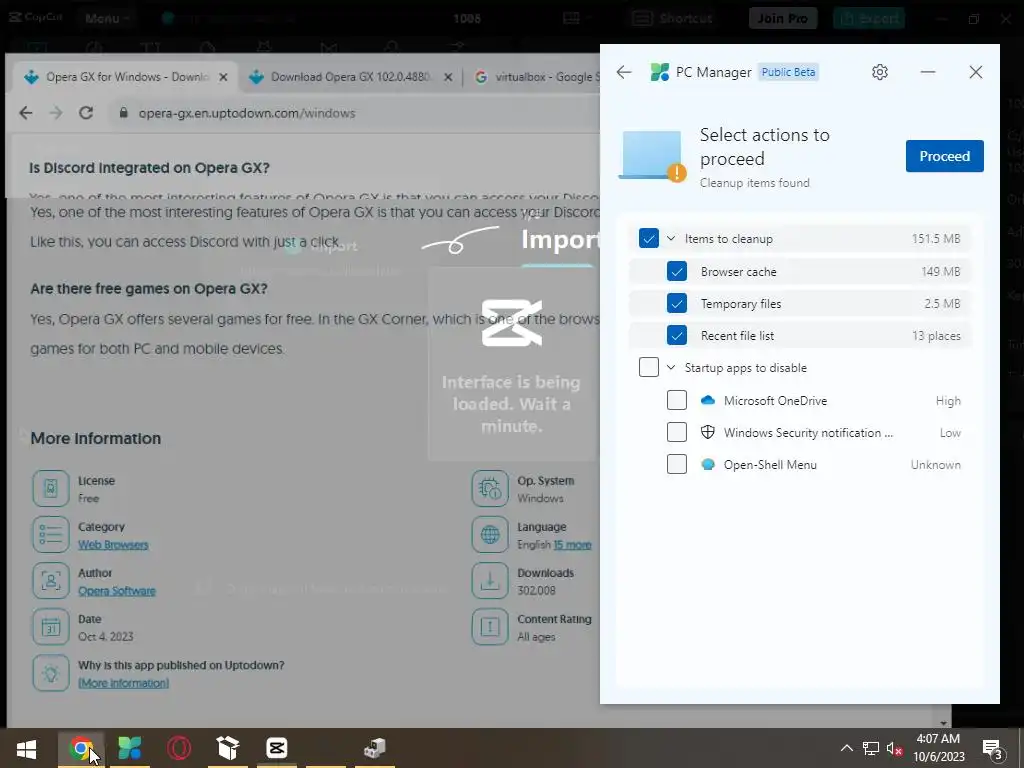The height and width of the screenshot is (768, 1024).
Task: Show hidden system tray icons
Action: click(x=846, y=748)
